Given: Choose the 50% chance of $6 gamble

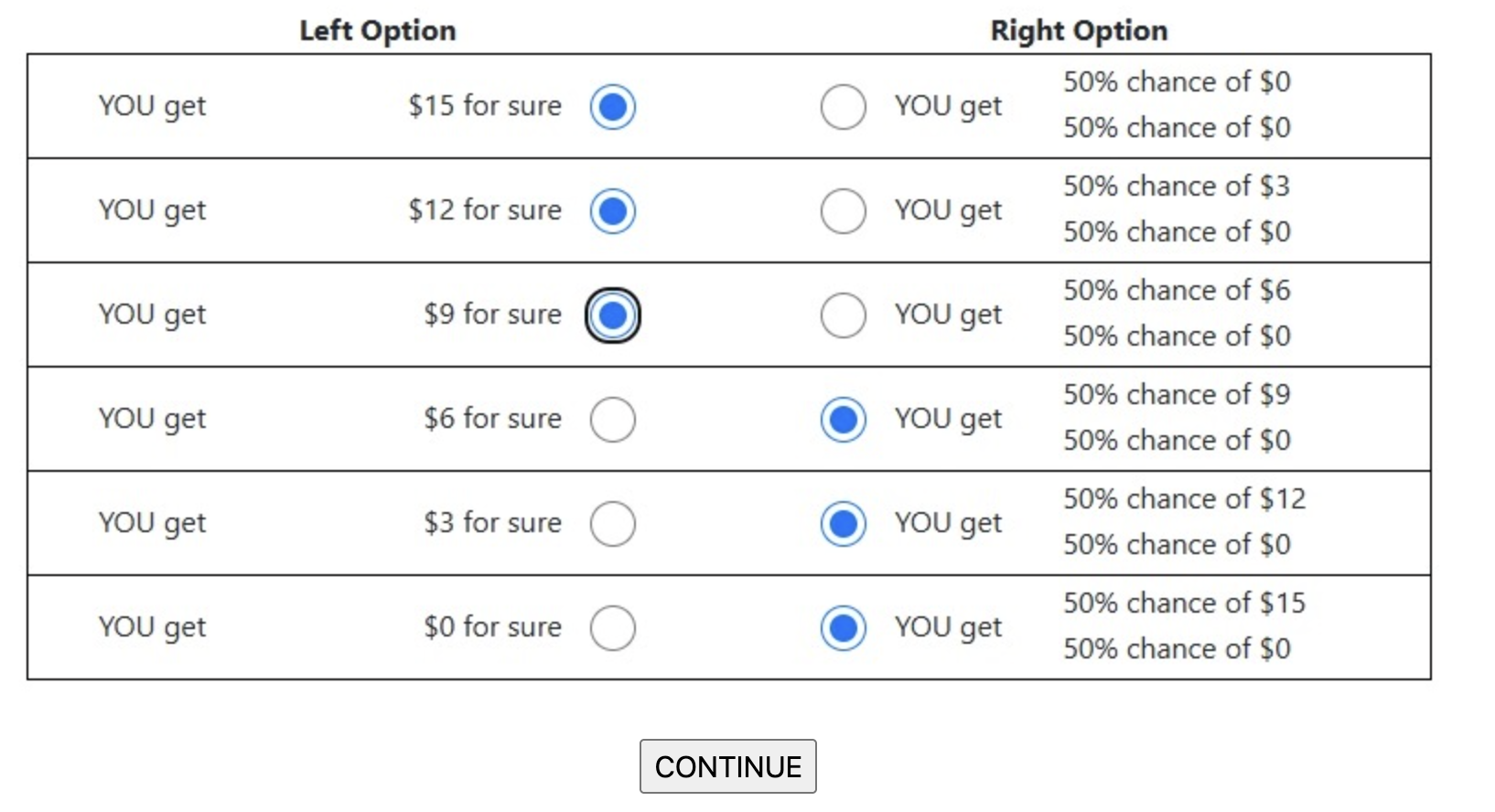Looking at the screenshot, I should 843,315.
